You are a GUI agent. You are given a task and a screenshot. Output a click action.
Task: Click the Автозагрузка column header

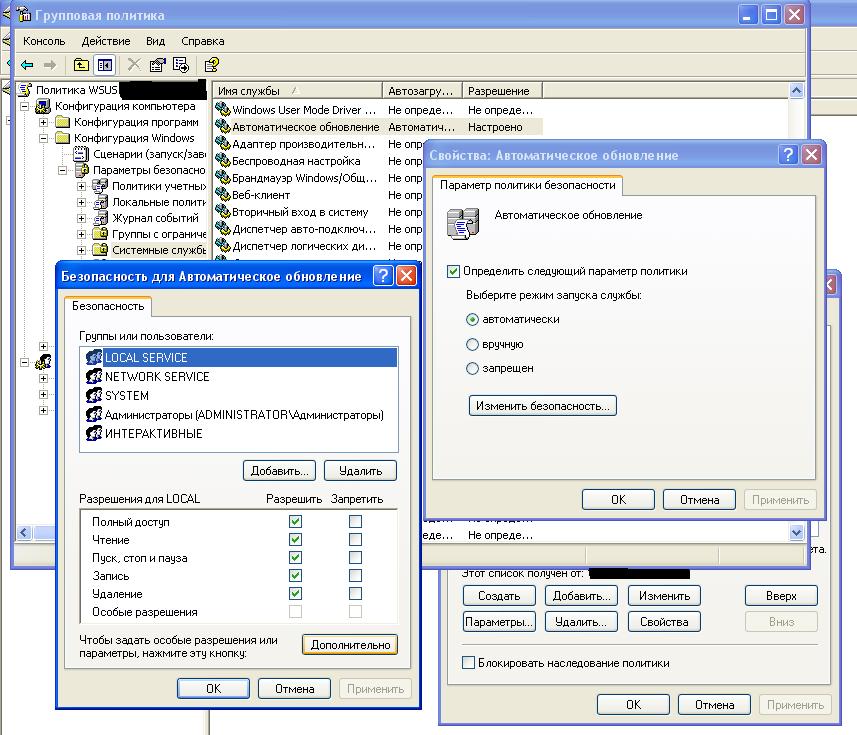click(422, 91)
